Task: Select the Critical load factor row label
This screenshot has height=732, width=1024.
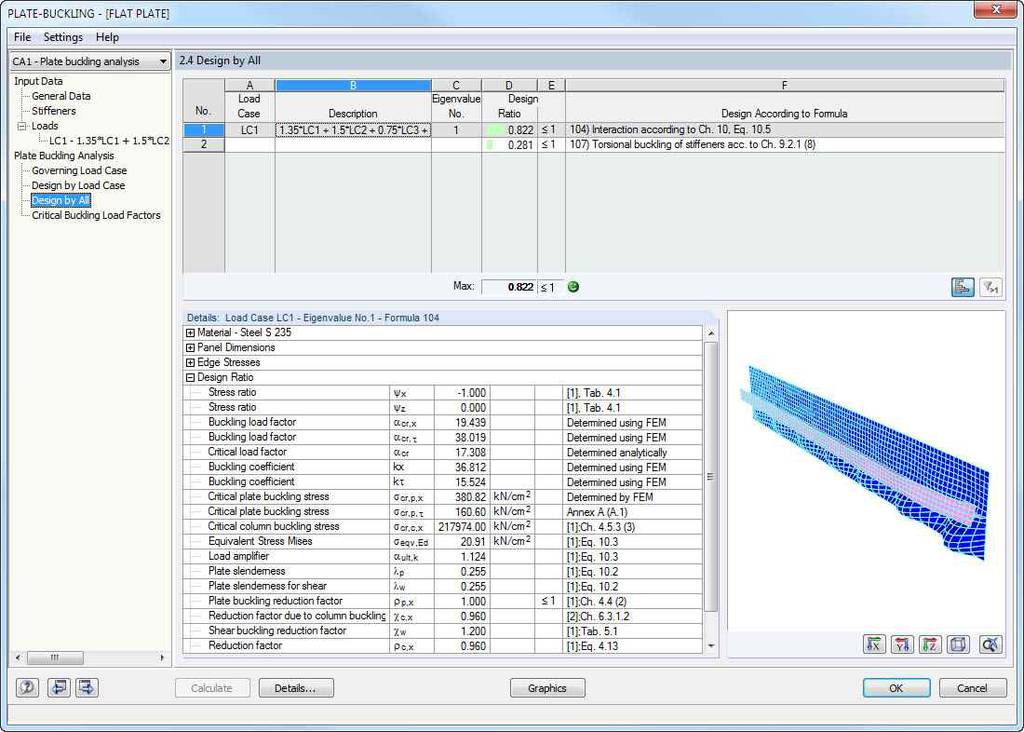Action: pyautogui.click(x=248, y=452)
